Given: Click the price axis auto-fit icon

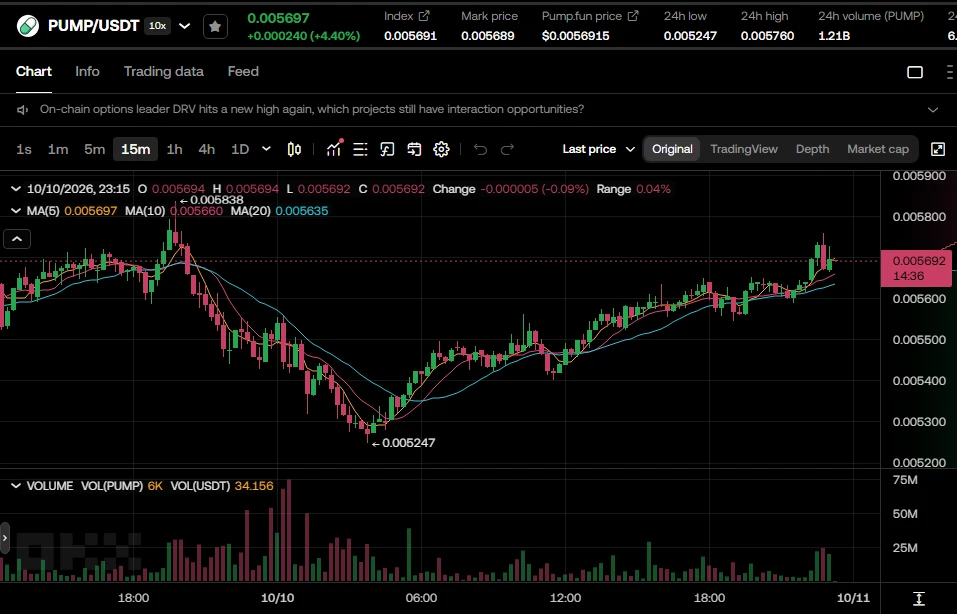Looking at the screenshot, I should coord(919,598).
